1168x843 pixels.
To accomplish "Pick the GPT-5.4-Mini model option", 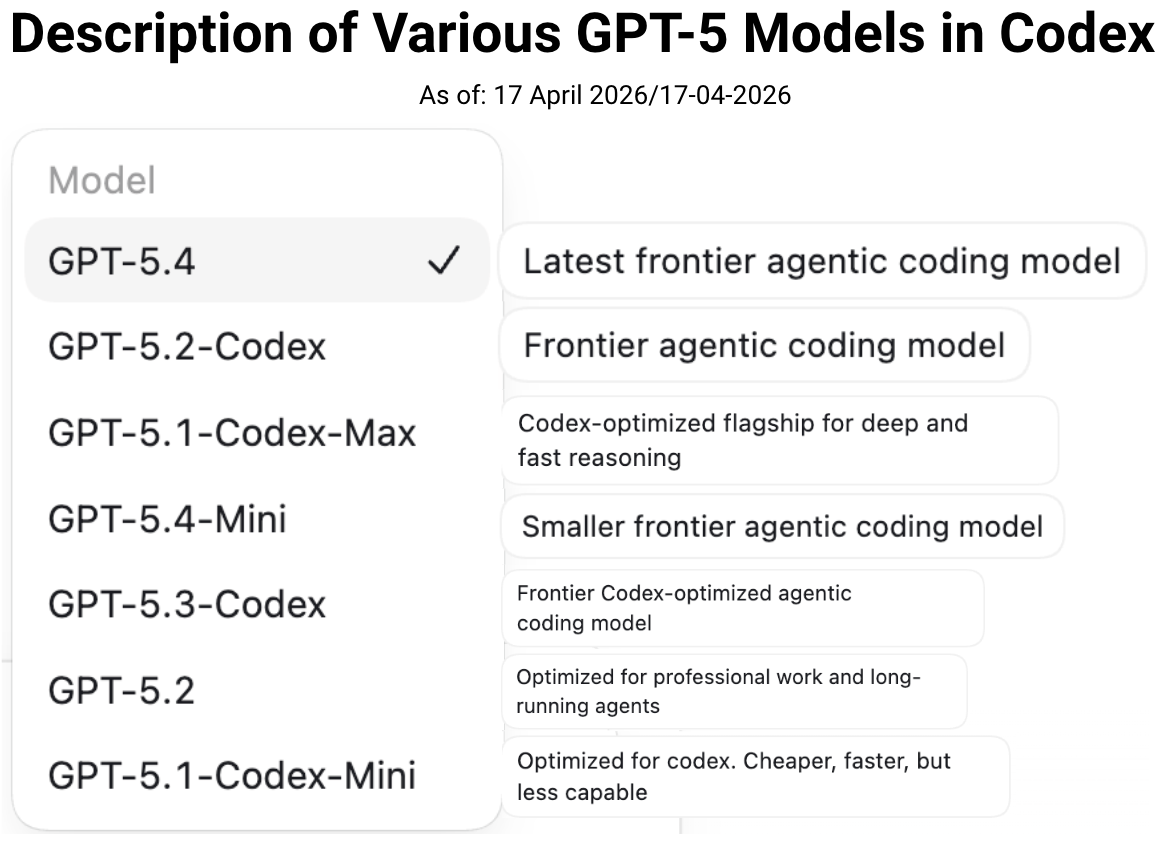I will coord(168,518).
